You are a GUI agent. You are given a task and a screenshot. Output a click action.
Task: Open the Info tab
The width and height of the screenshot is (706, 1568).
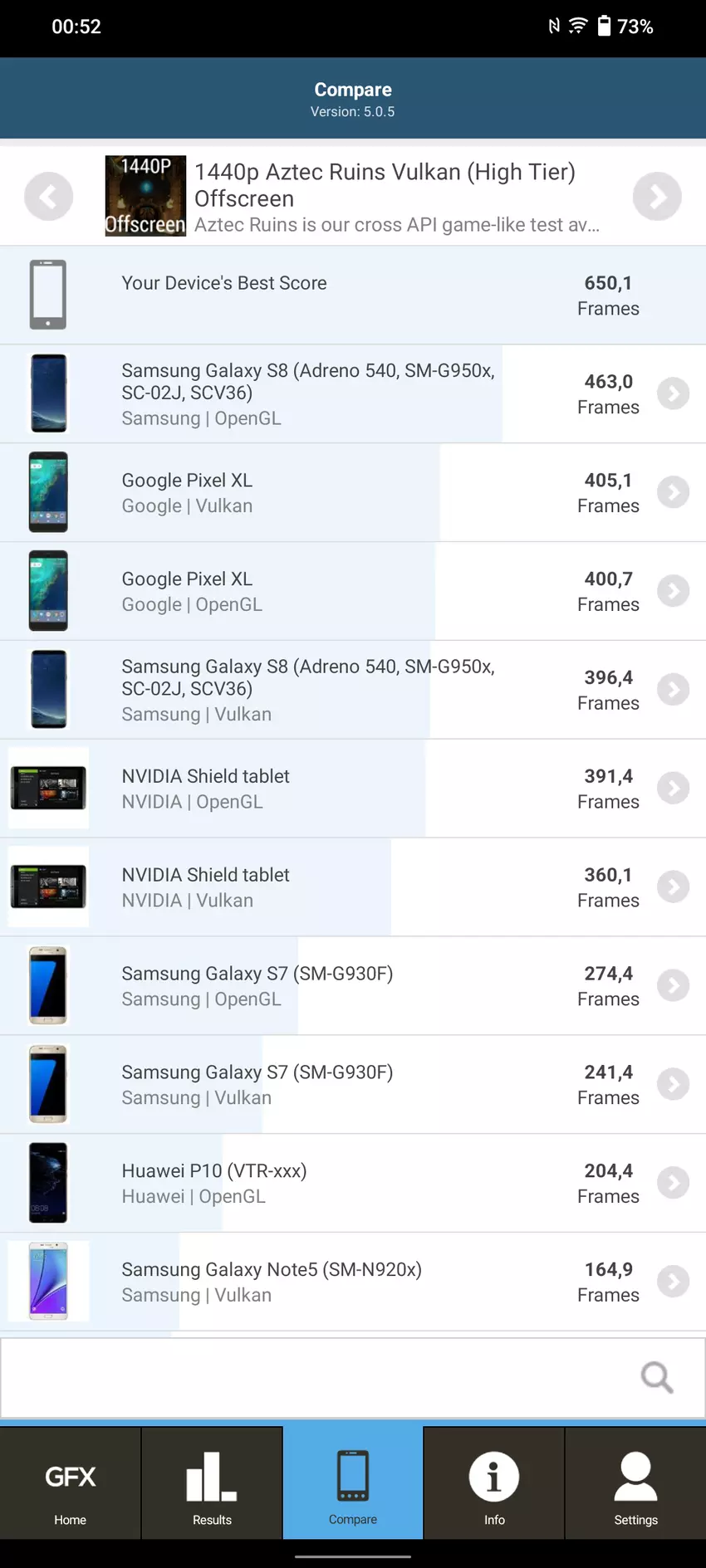tap(494, 1487)
